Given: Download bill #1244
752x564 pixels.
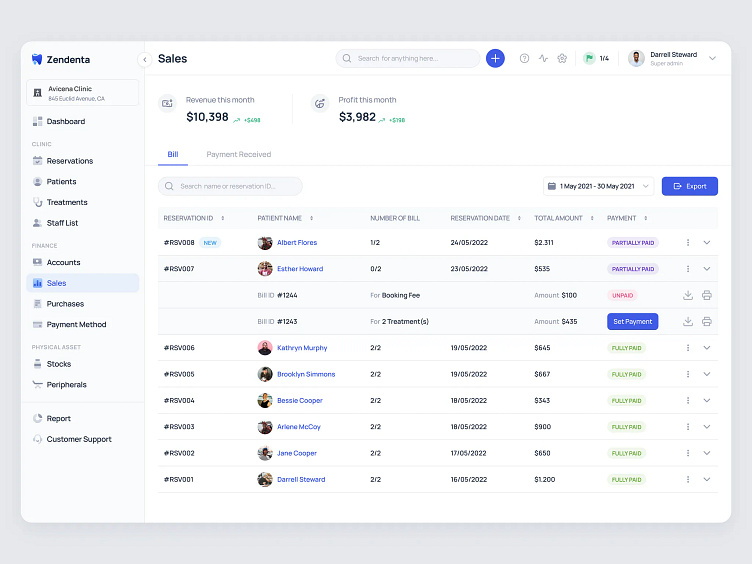Looking at the screenshot, I should (688, 295).
